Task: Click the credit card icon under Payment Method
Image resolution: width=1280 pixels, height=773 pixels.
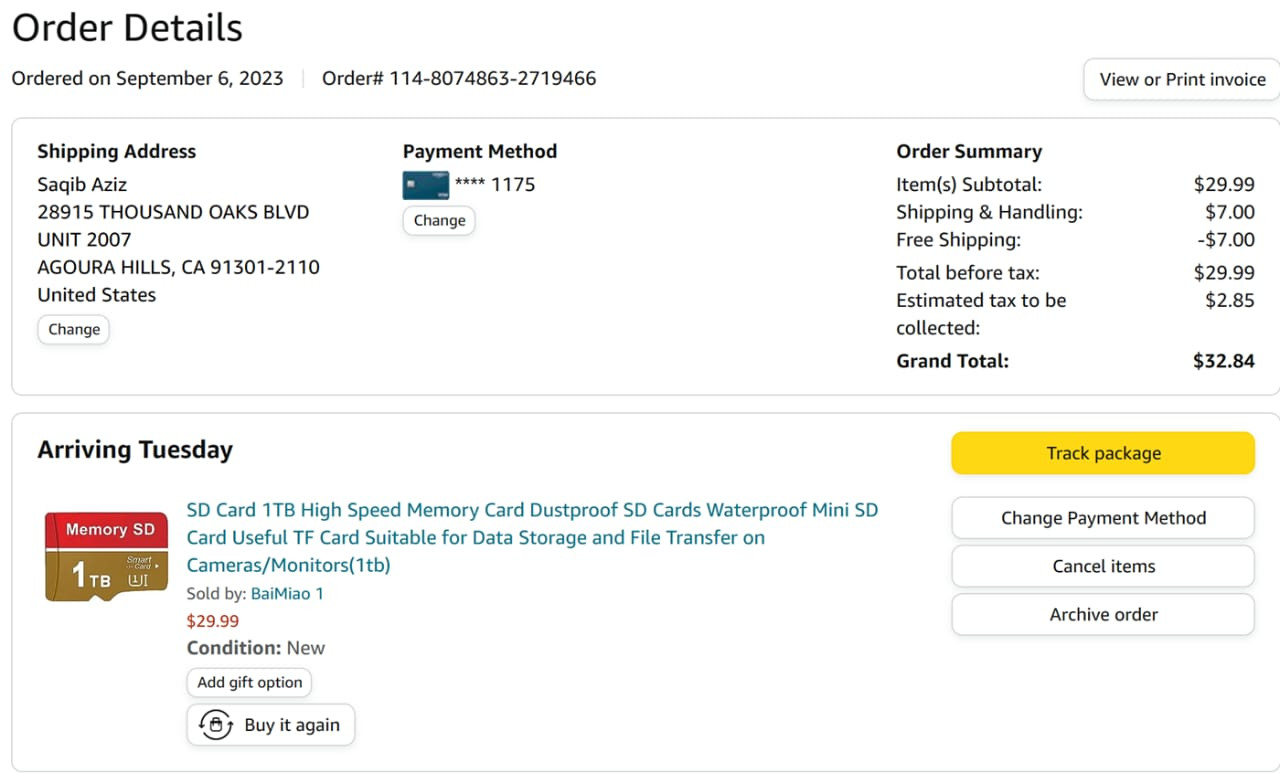Action: click(426, 185)
